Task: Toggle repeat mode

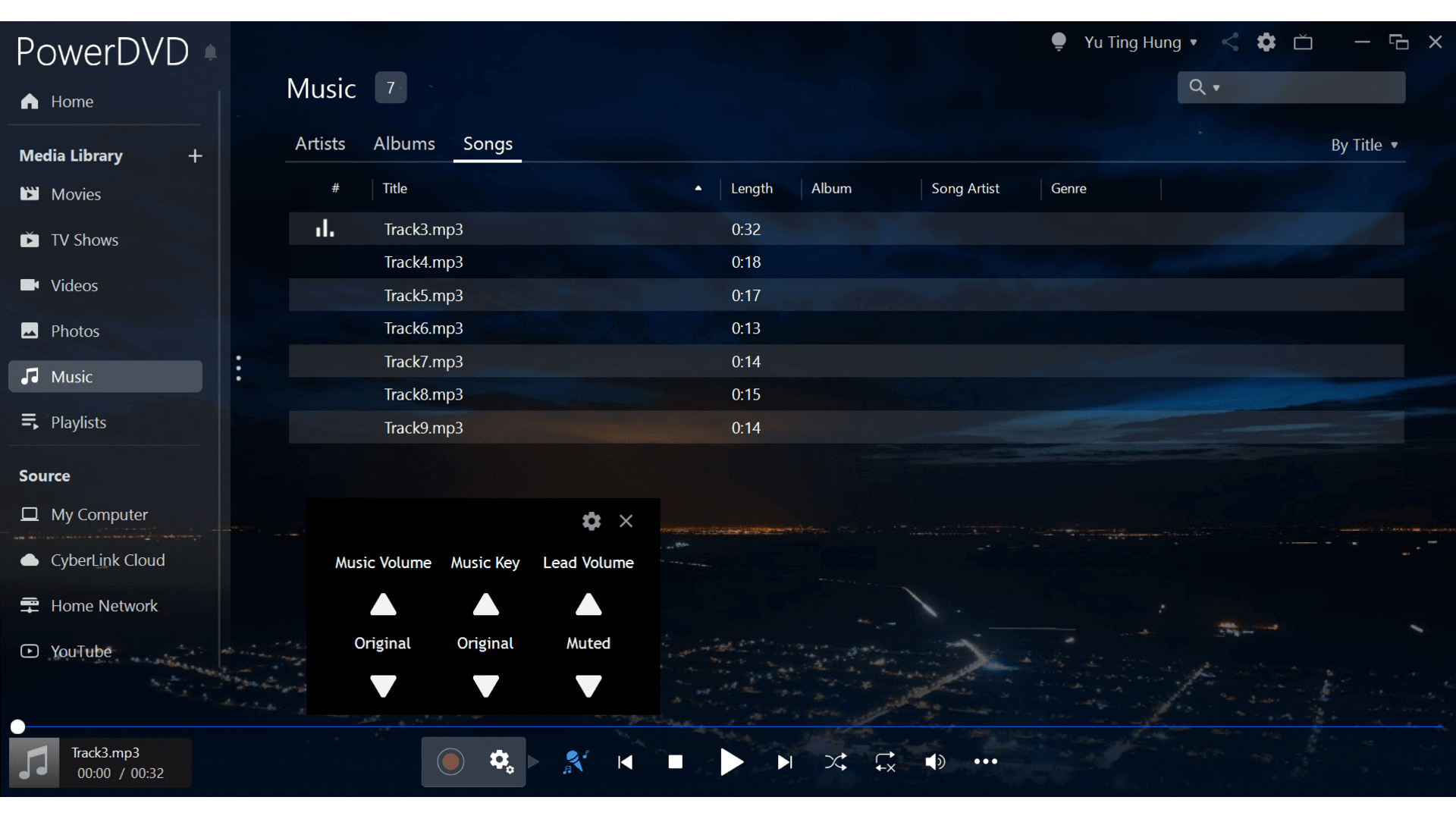Action: point(885,762)
